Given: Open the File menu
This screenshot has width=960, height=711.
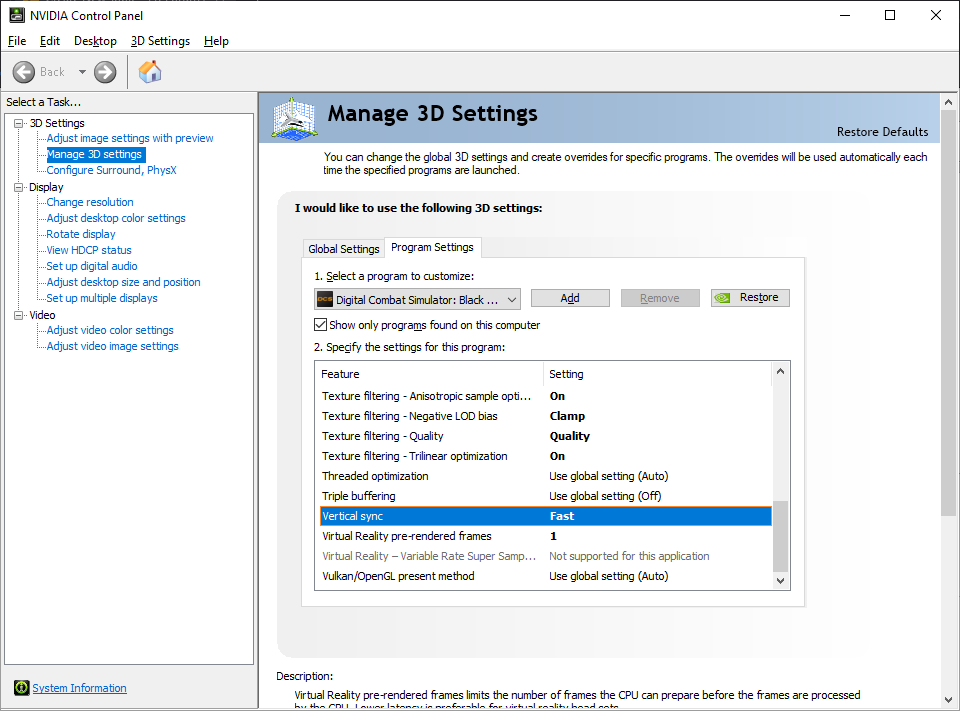Looking at the screenshot, I should pyautogui.click(x=17, y=41).
